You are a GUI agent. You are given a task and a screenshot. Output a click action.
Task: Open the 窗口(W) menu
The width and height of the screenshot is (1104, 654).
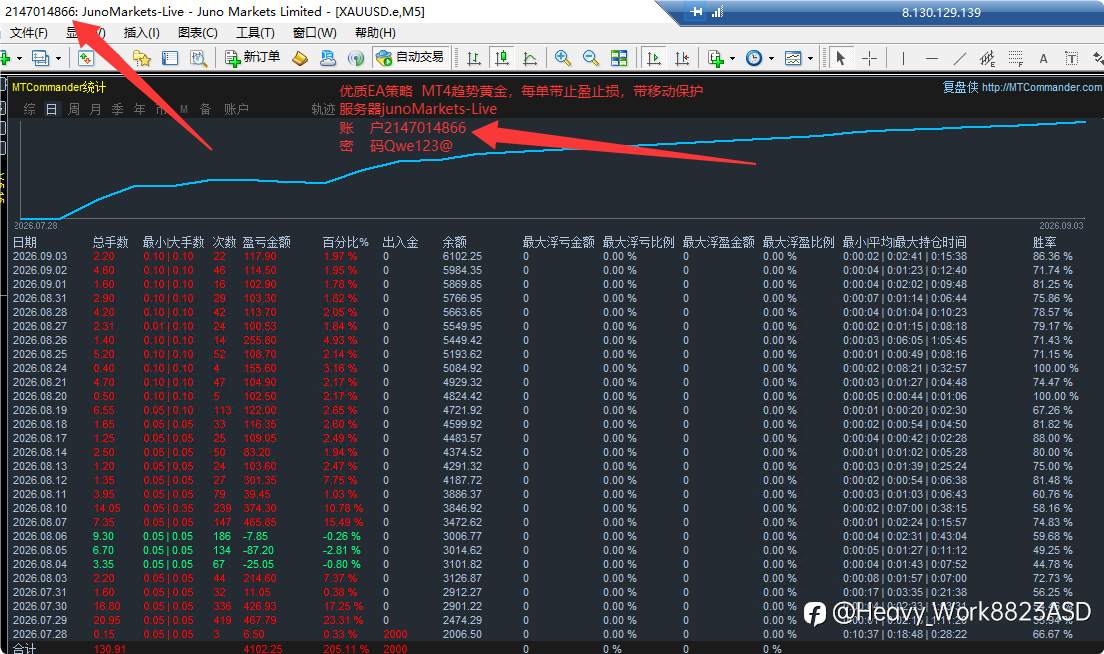(x=315, y=33)
